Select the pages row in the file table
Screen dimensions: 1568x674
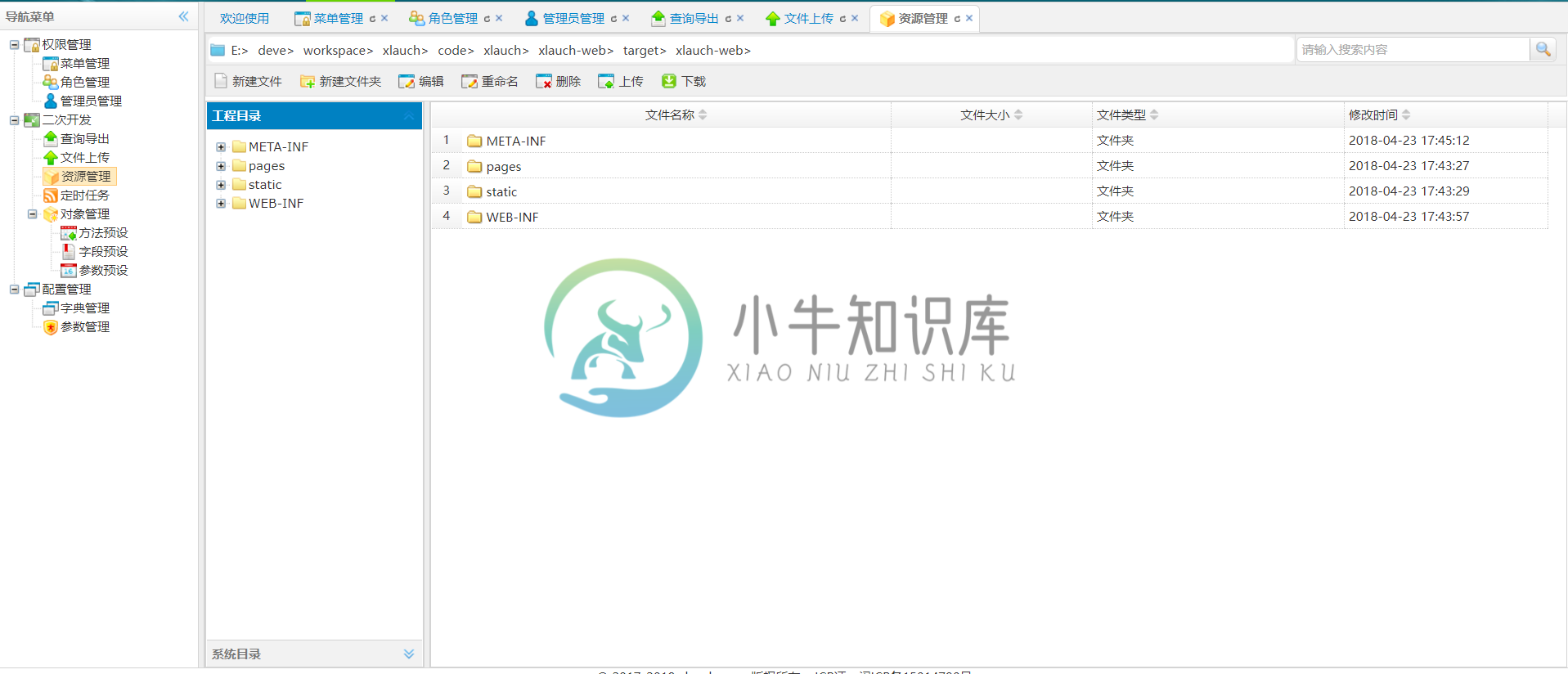click(990, 166)
